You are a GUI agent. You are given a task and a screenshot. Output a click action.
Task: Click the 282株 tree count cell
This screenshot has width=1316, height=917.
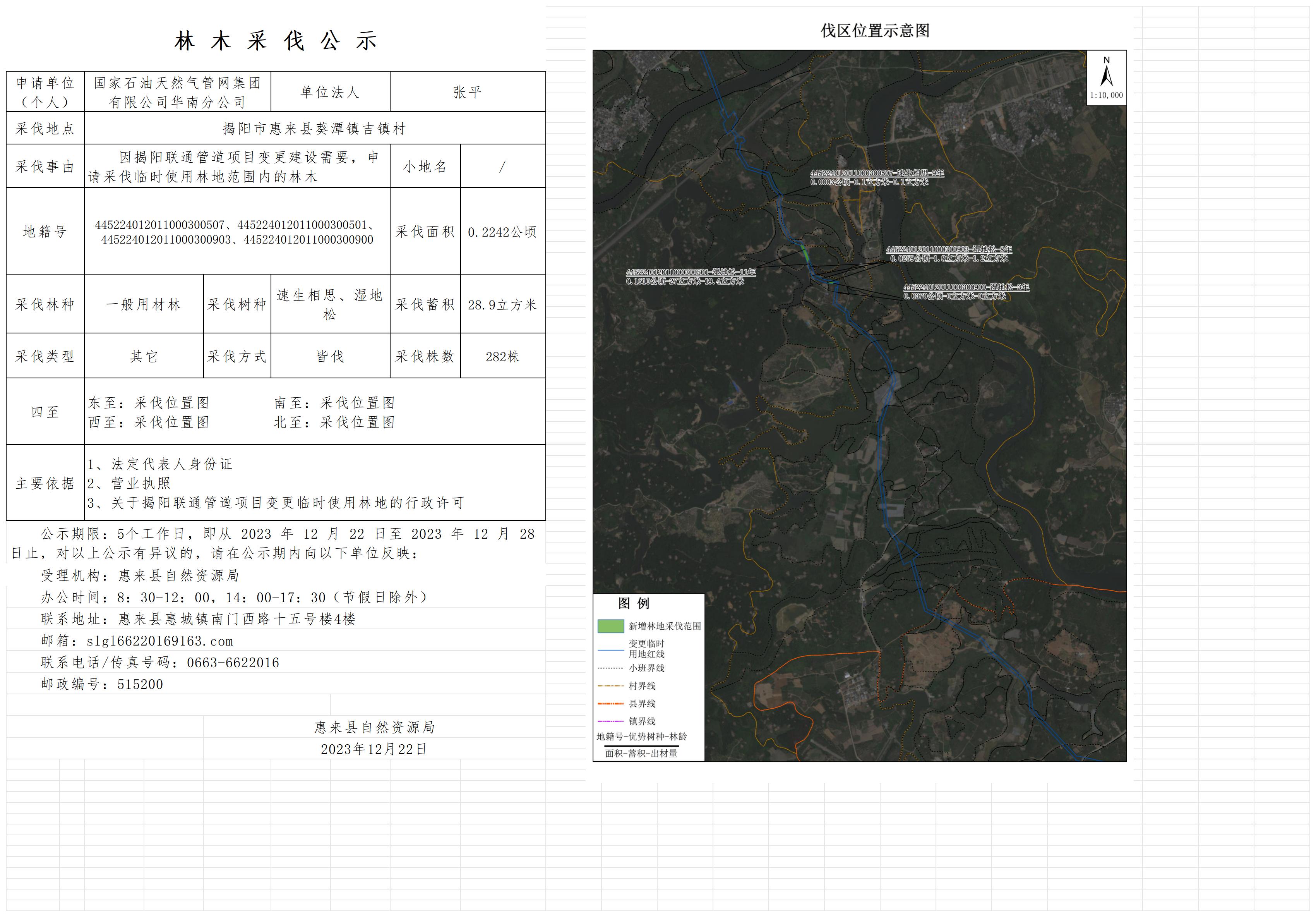pyautogui.click(x=502, y=357)
